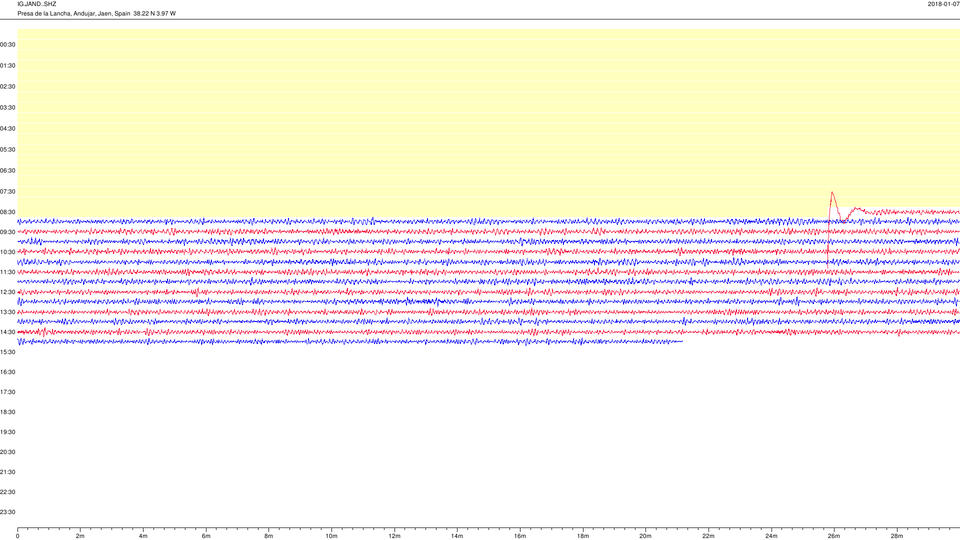Viewport: 960px width, 540px height.
Task: Select the 02:30 time row label
Action: point(8,86)
